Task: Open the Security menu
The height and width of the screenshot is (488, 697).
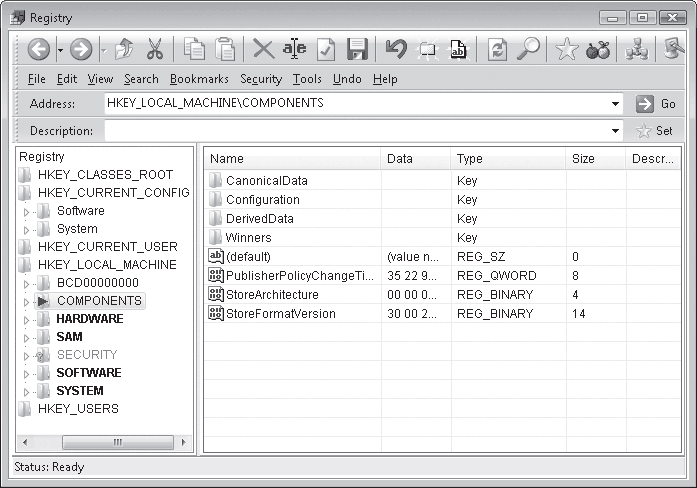Action: [x=261, y=79]
